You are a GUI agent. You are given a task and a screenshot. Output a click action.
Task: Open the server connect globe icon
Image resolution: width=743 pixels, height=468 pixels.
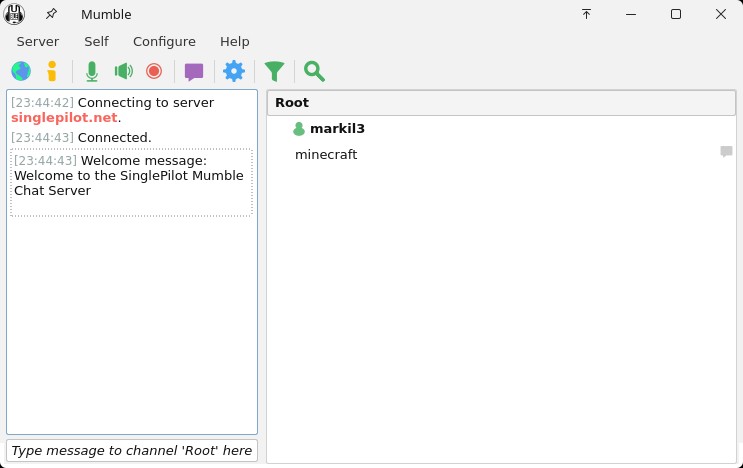click(x=21, y=71)
